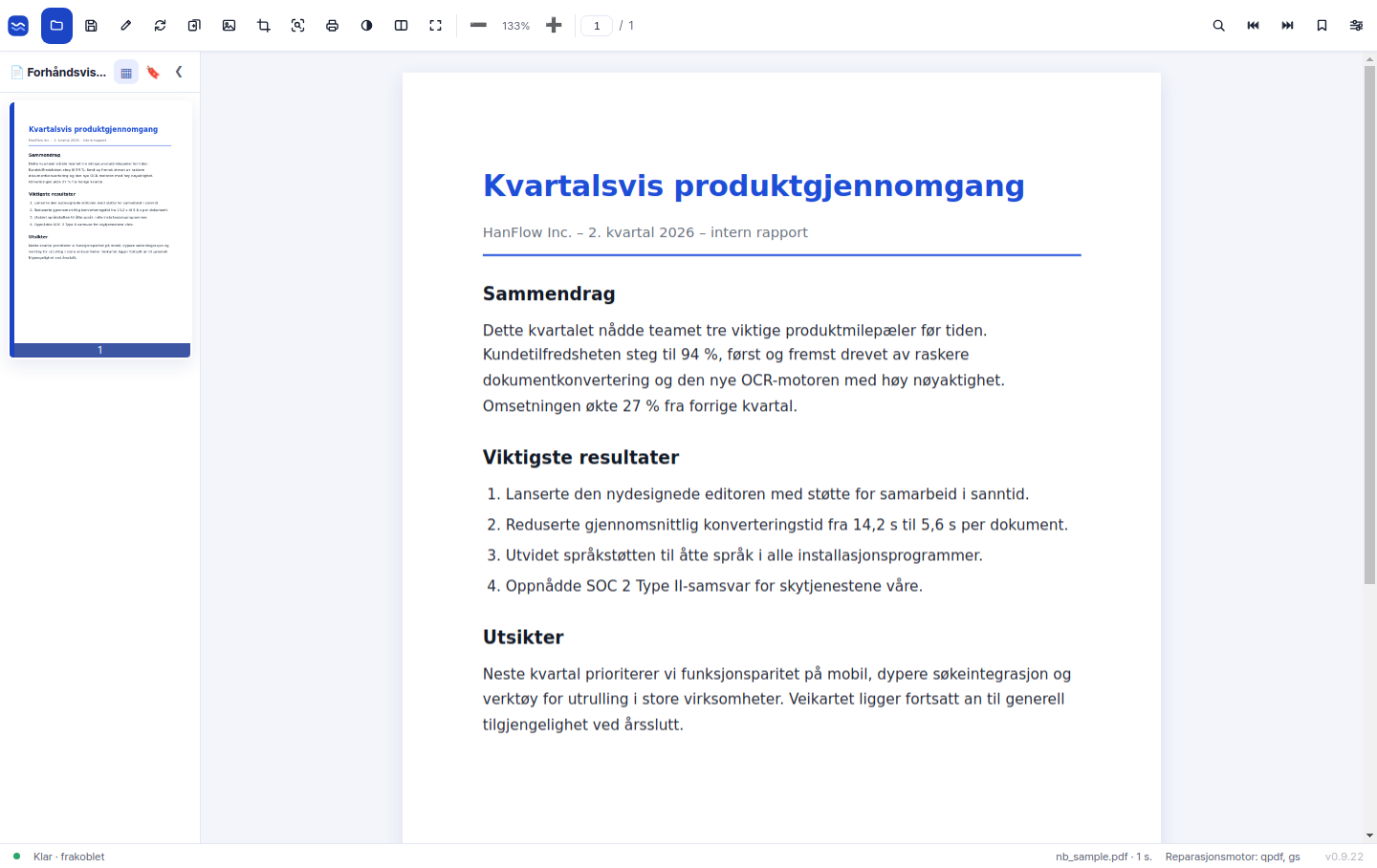This screenshot has height=868, width=1377.
Task: Enter fullscreen with the corner-brackets icon
Action: [x=435, y=26]
